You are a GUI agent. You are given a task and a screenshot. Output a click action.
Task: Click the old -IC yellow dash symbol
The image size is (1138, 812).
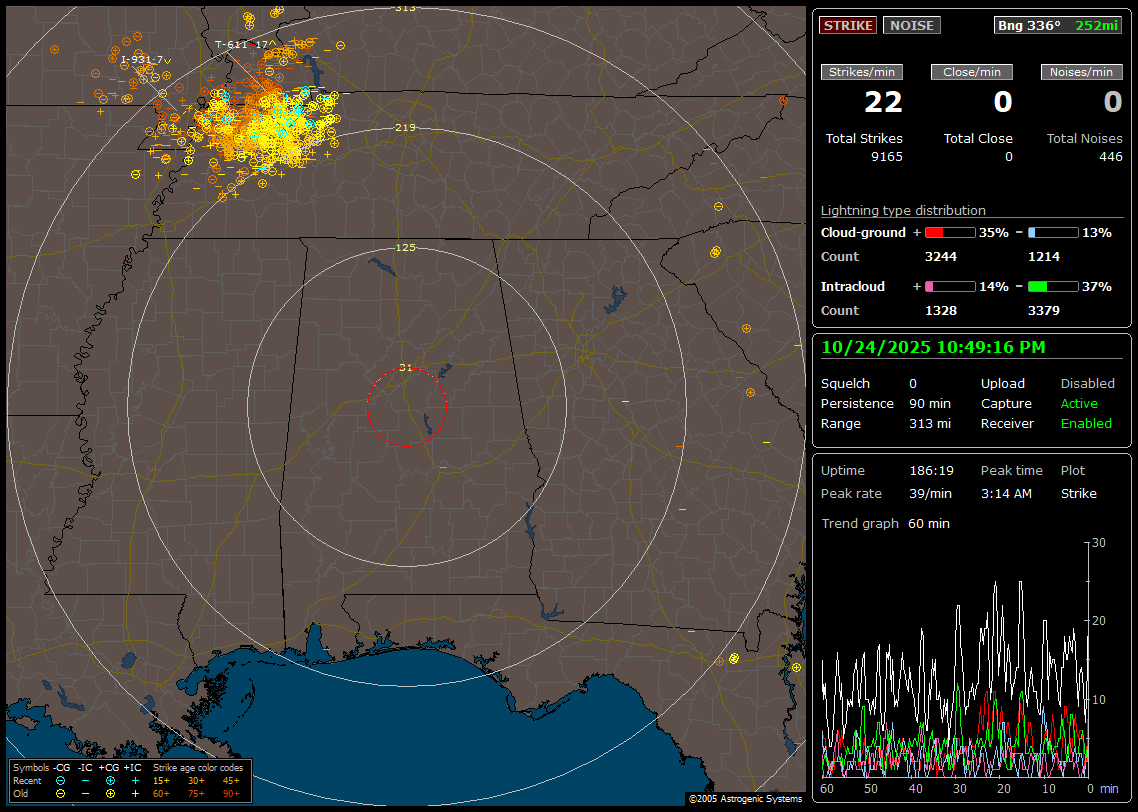[x=85, y=793]
